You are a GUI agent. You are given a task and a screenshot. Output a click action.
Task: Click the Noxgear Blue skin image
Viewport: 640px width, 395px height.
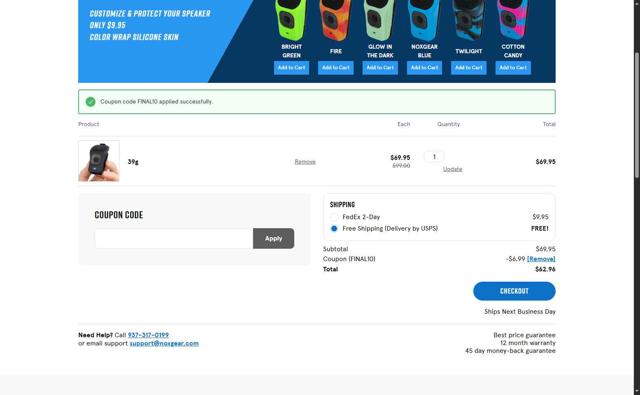coord(424,20)
